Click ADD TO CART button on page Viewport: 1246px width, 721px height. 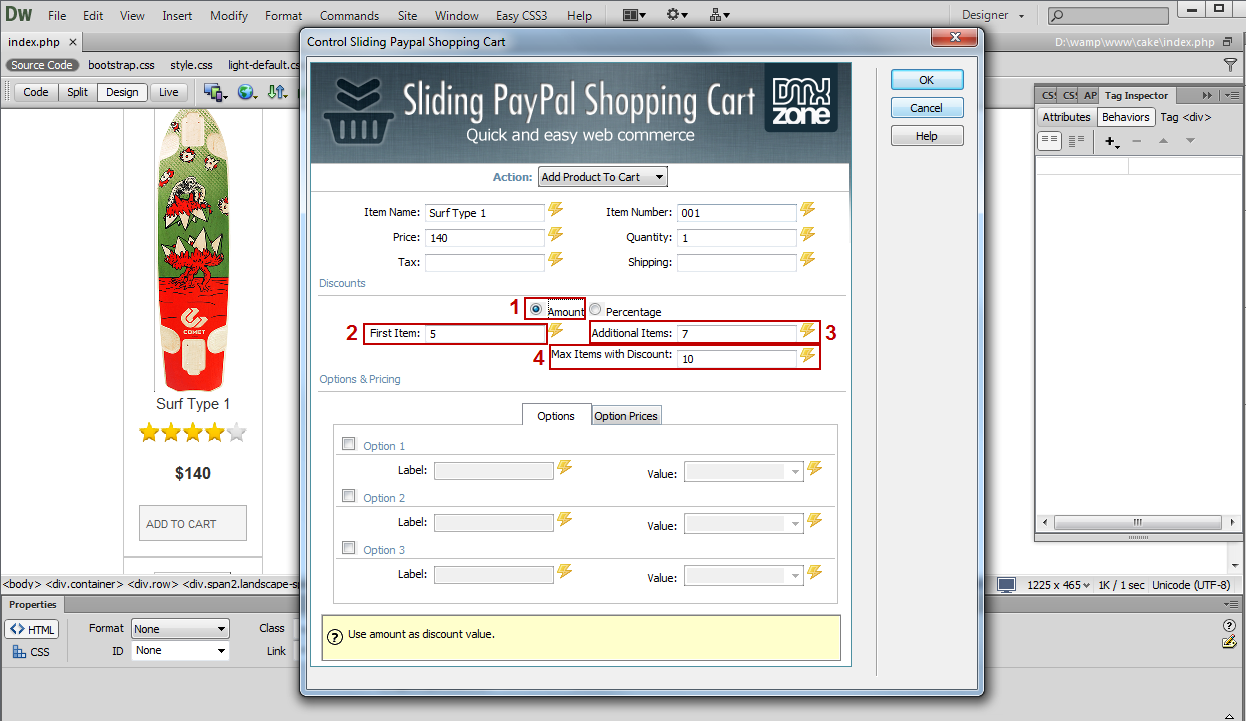click(193, 524)
